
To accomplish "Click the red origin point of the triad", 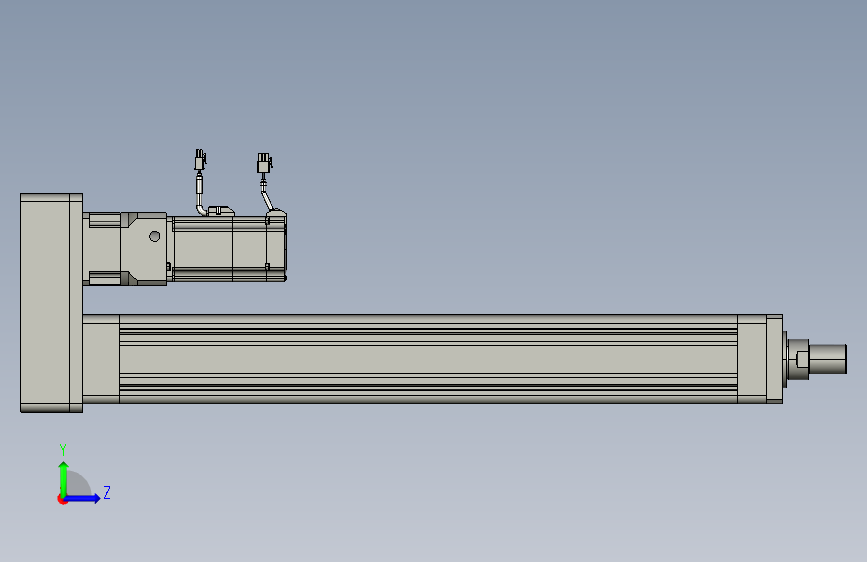I will (x=62, y=499).
